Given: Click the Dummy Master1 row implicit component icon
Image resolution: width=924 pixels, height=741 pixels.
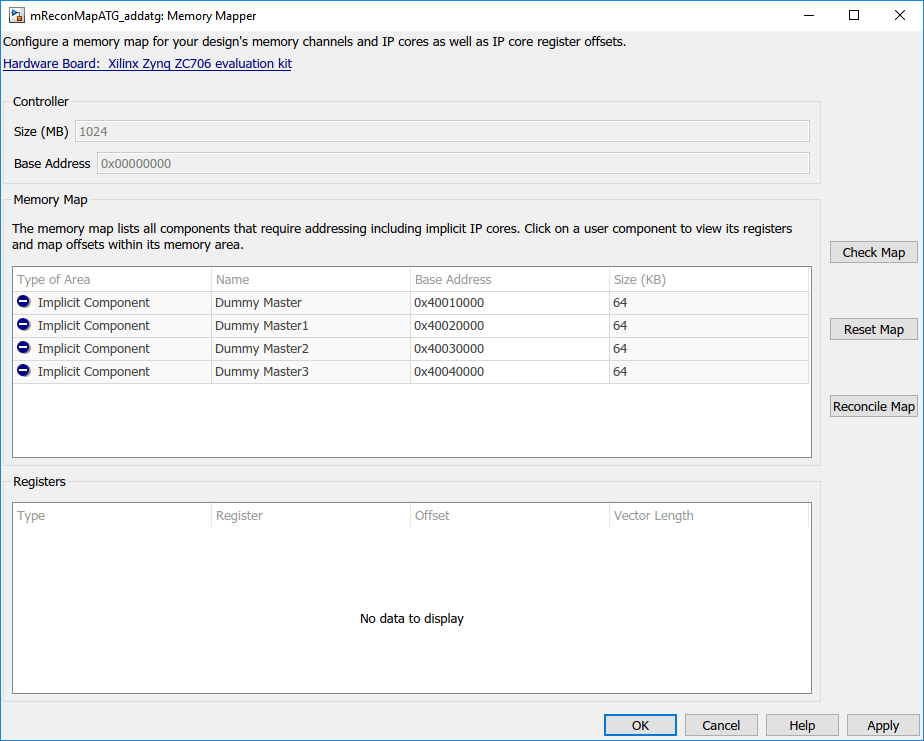Looking at the screenshot, I should tap(23, 325).
